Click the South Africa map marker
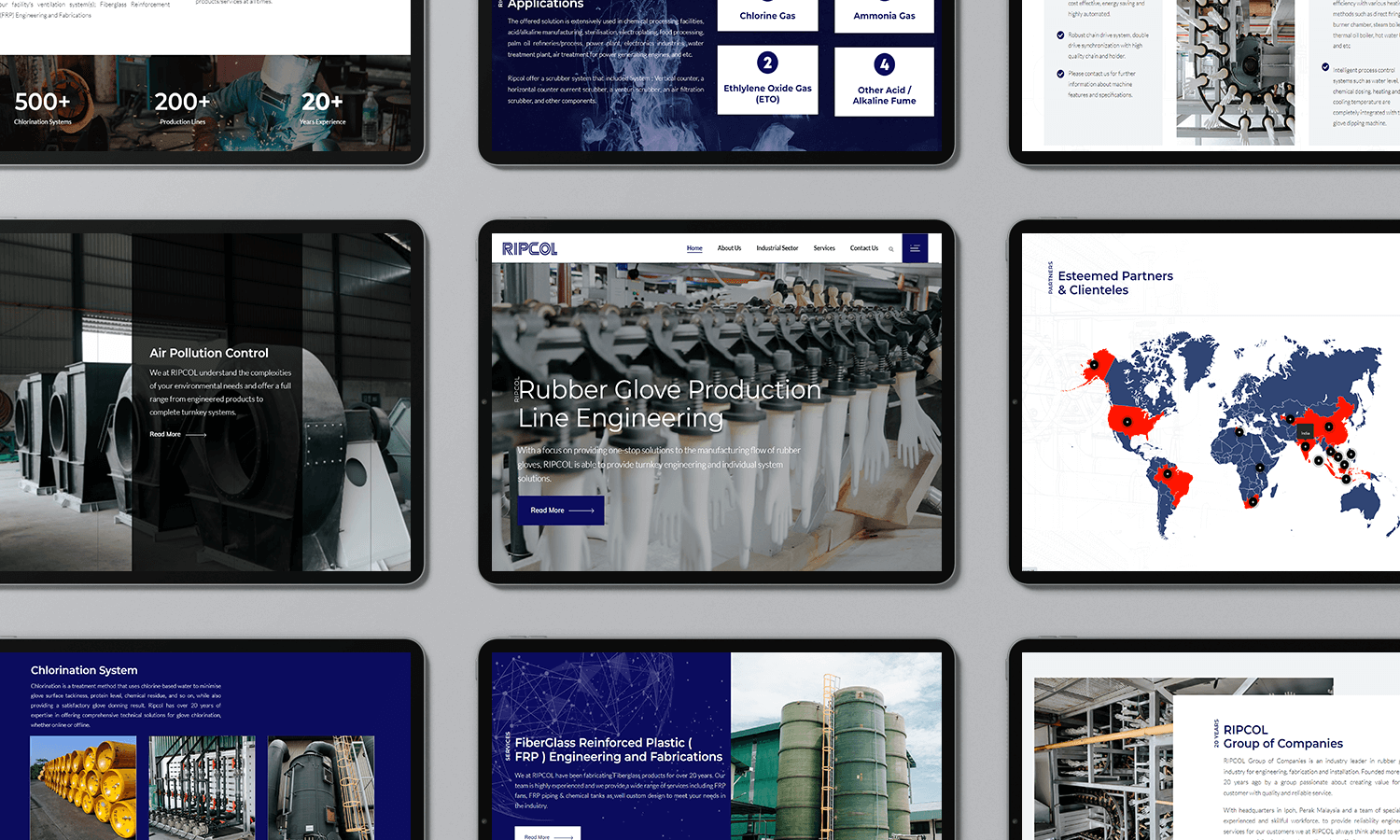Viewport: 1400px width, 840px height. [1253, 502]
